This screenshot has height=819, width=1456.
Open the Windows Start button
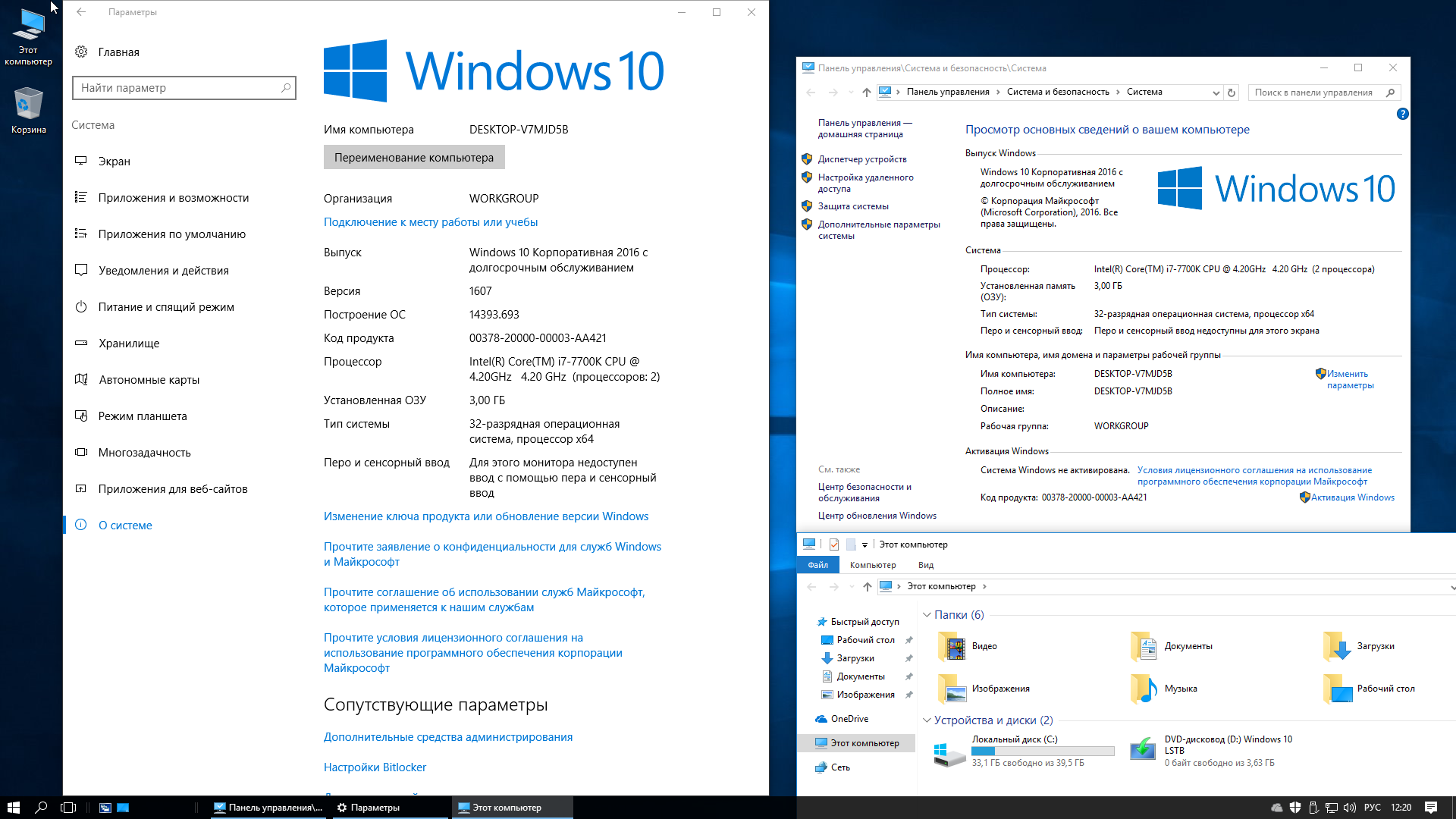13,808
